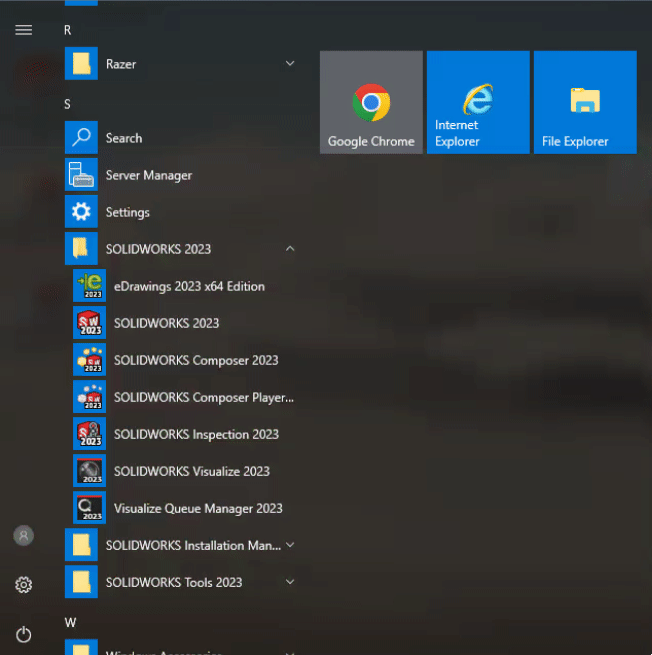Jump to letter S section header

coord(67,104)
